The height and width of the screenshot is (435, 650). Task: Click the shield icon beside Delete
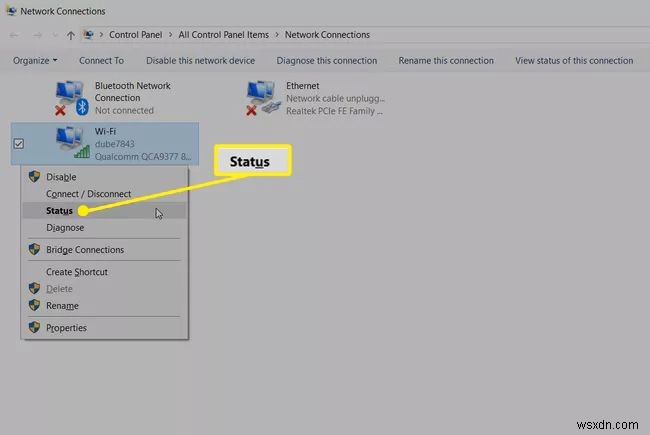(34, 288)
